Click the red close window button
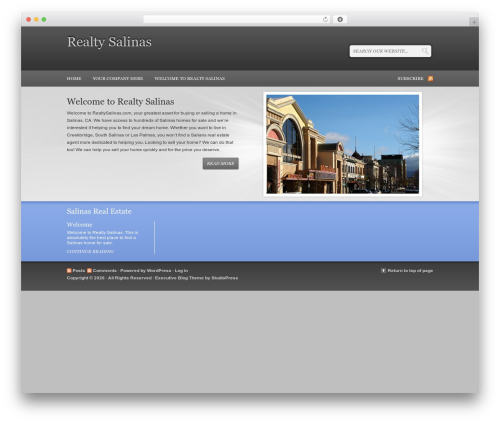The image size is (500, 423). tap(29, 20)
